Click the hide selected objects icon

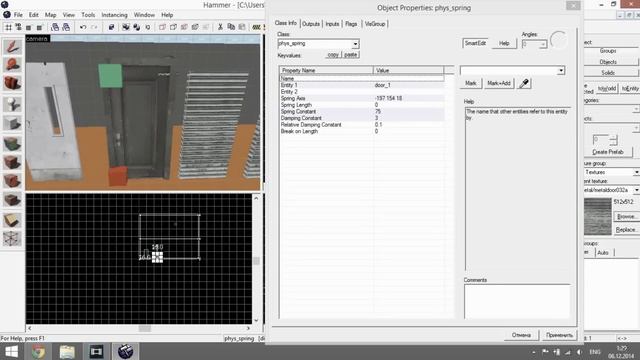(162, 27)
